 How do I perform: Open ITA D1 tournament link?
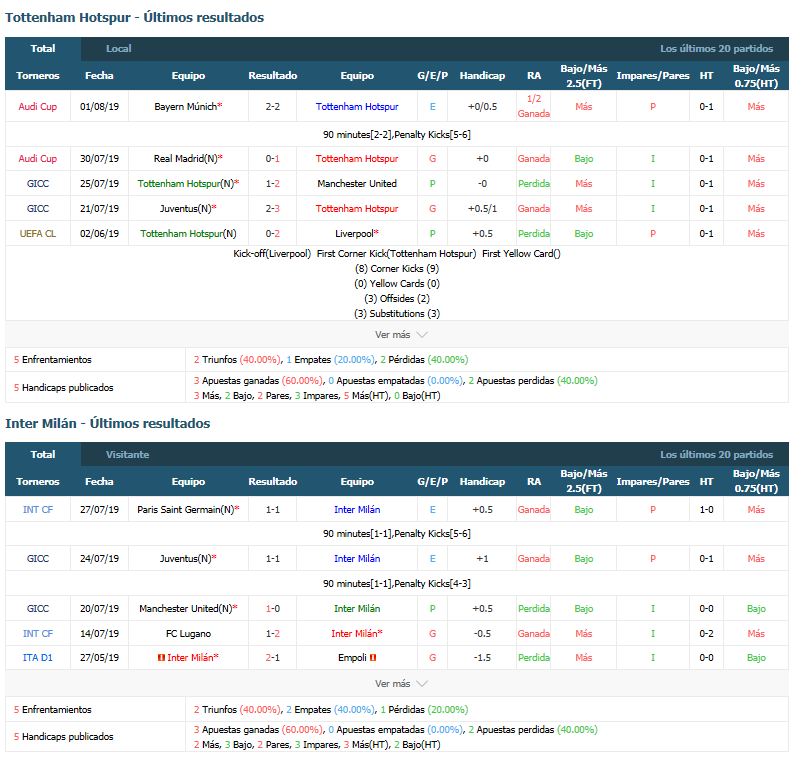pos(38,658)
